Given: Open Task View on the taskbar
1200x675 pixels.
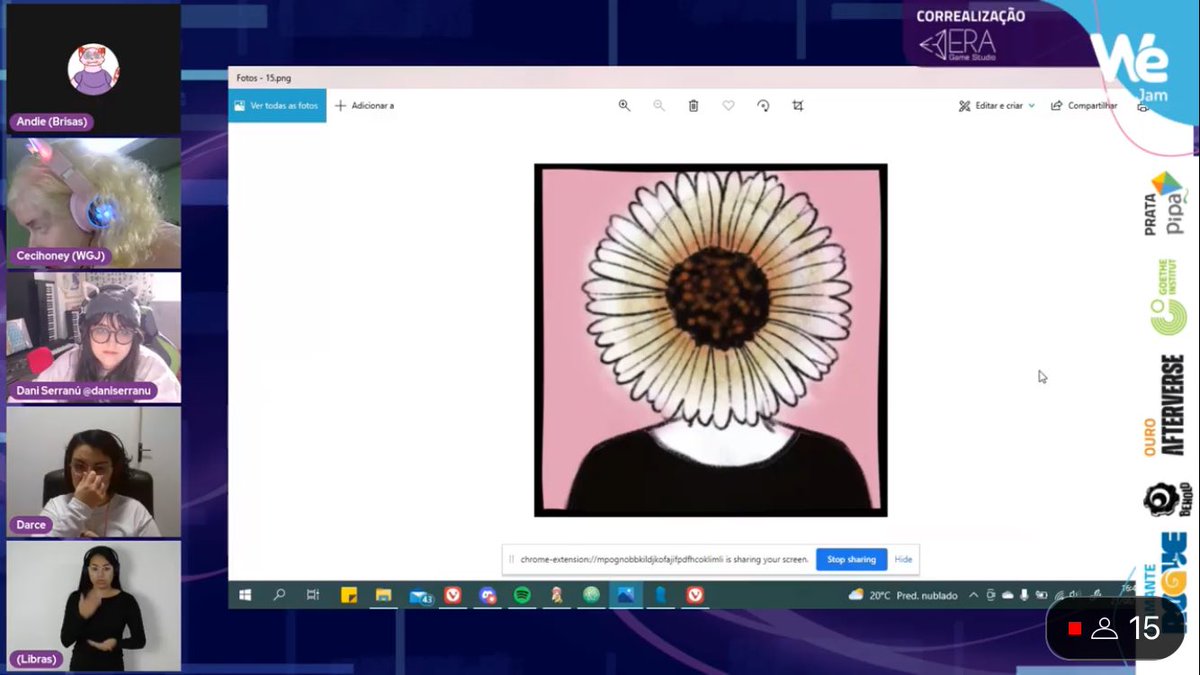Looking at the screenshot, I should click(312, 595).
